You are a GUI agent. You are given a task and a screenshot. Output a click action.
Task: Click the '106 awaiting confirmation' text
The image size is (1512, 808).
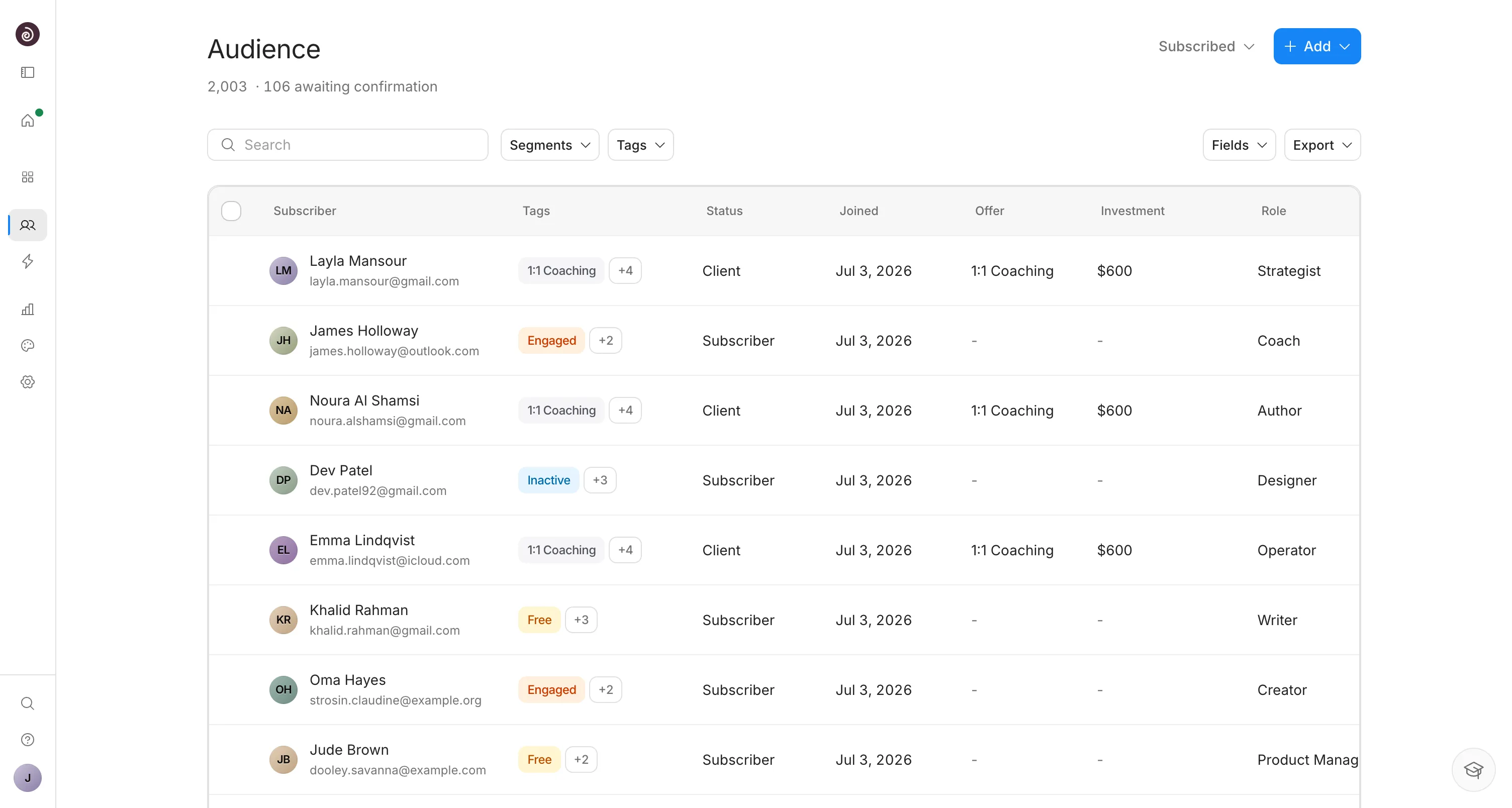pos(350,86)
